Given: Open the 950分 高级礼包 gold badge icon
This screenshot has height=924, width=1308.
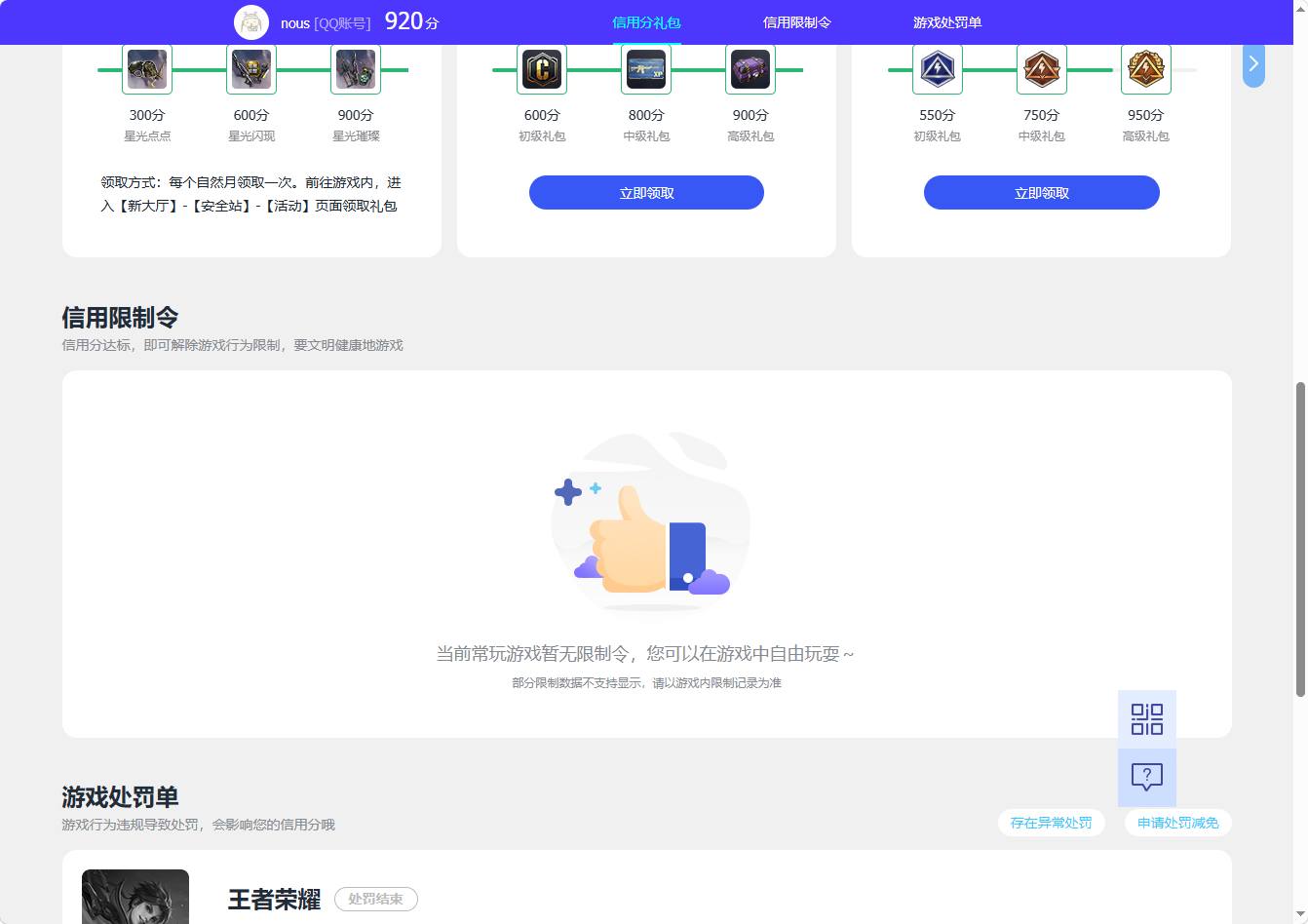Looking at the screenshot, I should (x=1146, y=69).
